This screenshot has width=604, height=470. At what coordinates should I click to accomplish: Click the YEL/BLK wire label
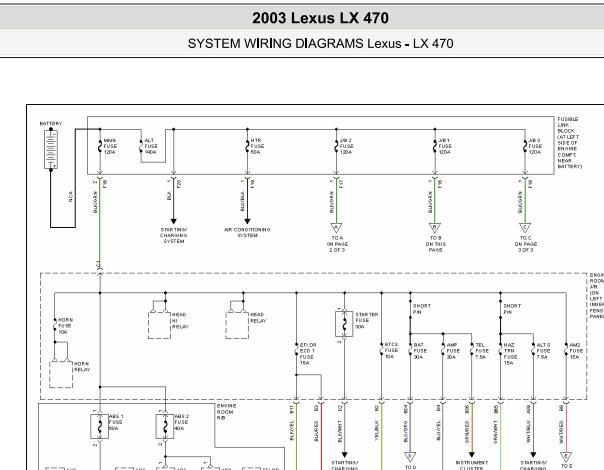tap(376, 431)
